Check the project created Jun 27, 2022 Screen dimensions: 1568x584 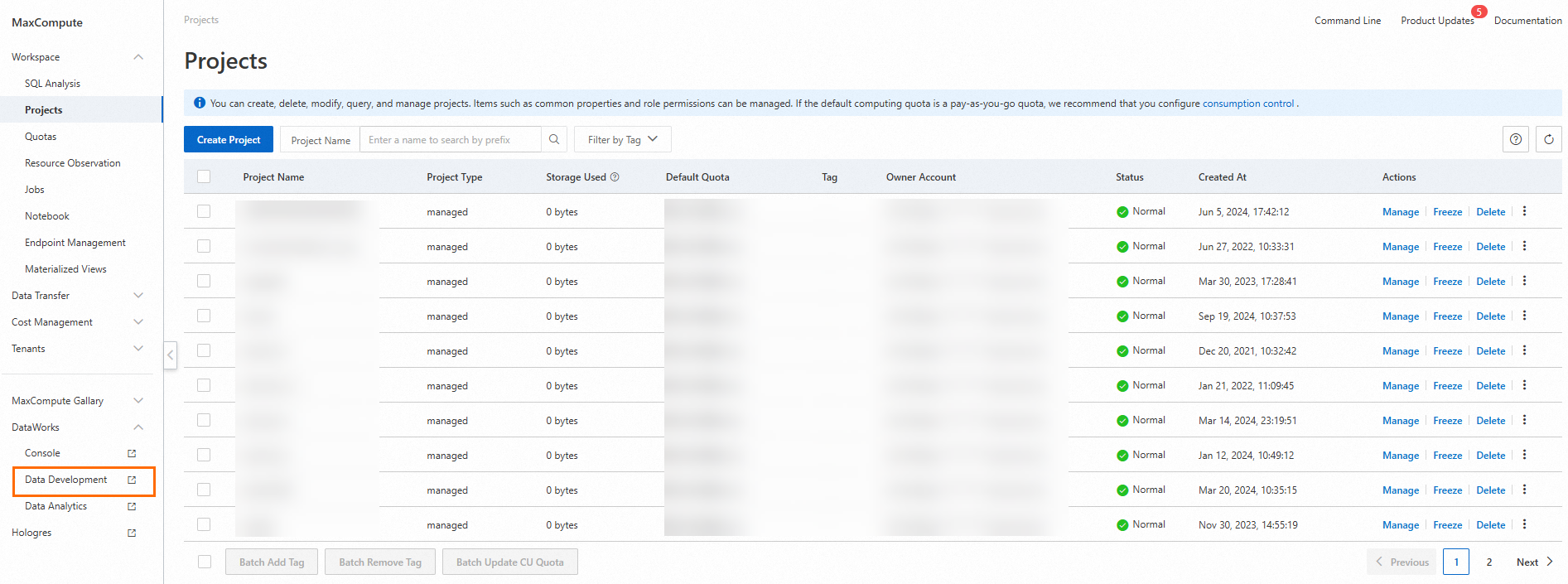(204, 246)
